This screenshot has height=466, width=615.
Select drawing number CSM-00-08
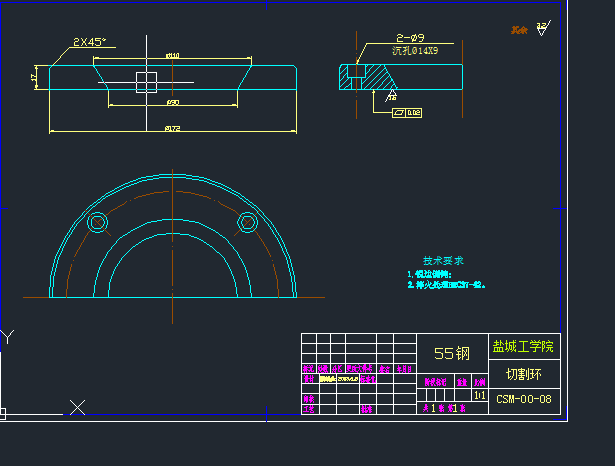[524, 399]
